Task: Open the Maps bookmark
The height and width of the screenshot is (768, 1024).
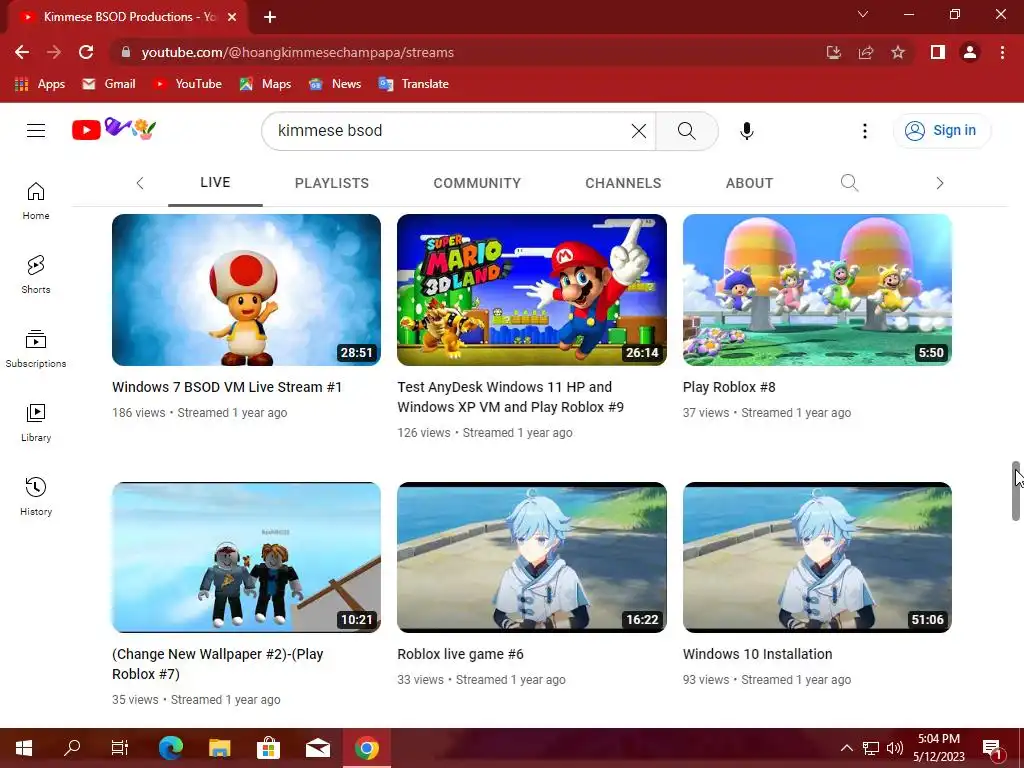Action: click(x=265, y=84)
